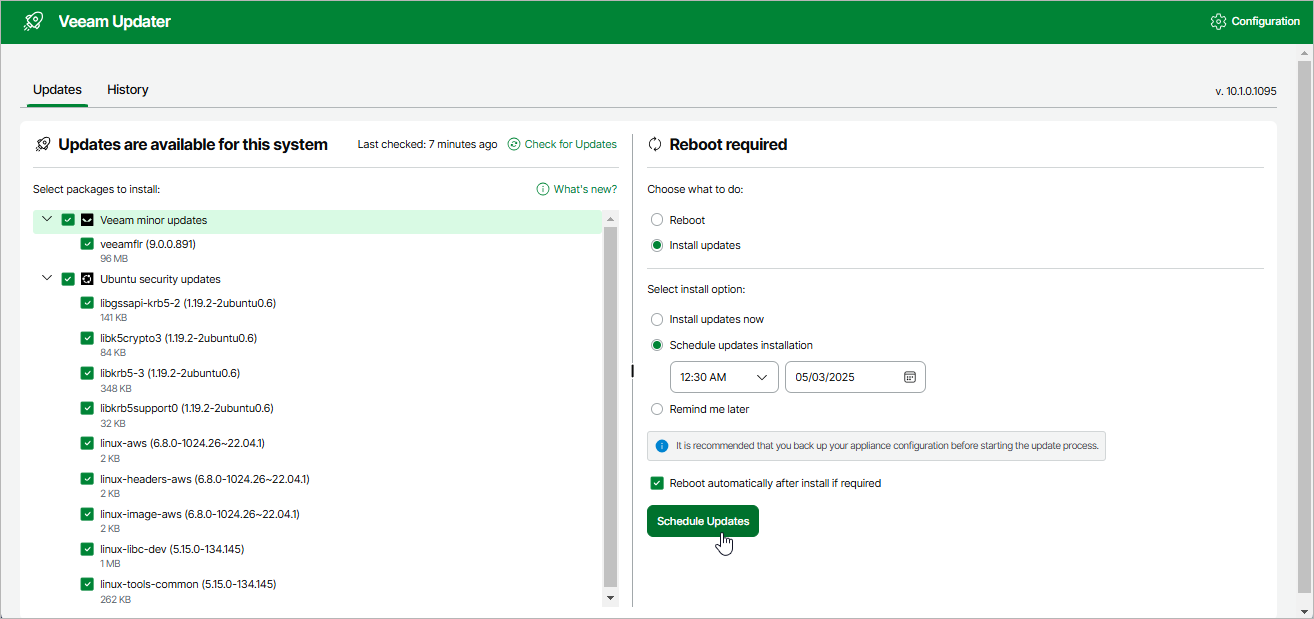
Task: Click the linux-libc-dev (5.15.0-134.145) package name
Action: (x=172, y=549)
